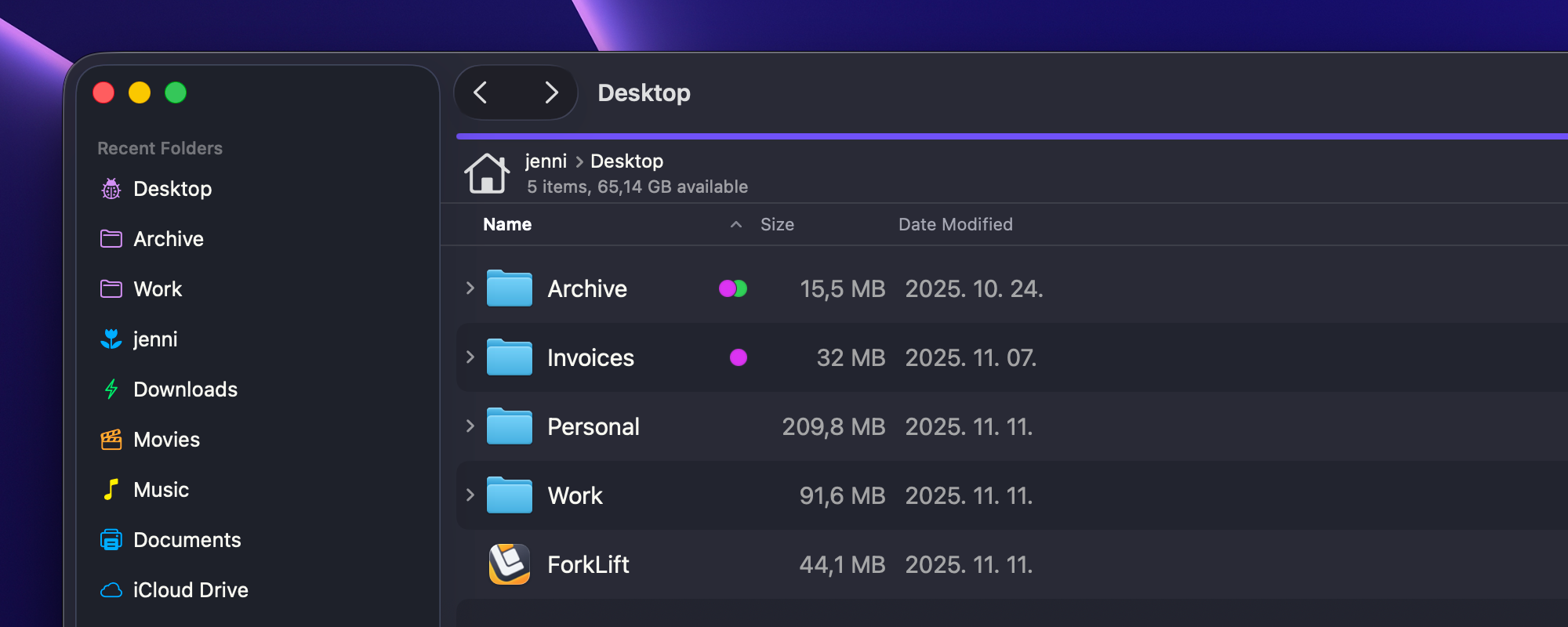Open Documents in the sidebar
This screenshot has height=627, width=1568.
point(187,540)
